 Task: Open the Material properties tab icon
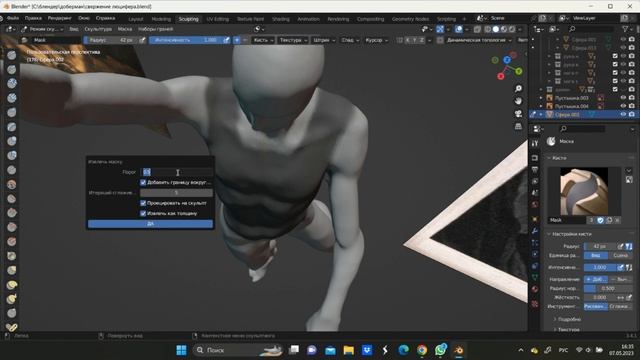[535, 289]
